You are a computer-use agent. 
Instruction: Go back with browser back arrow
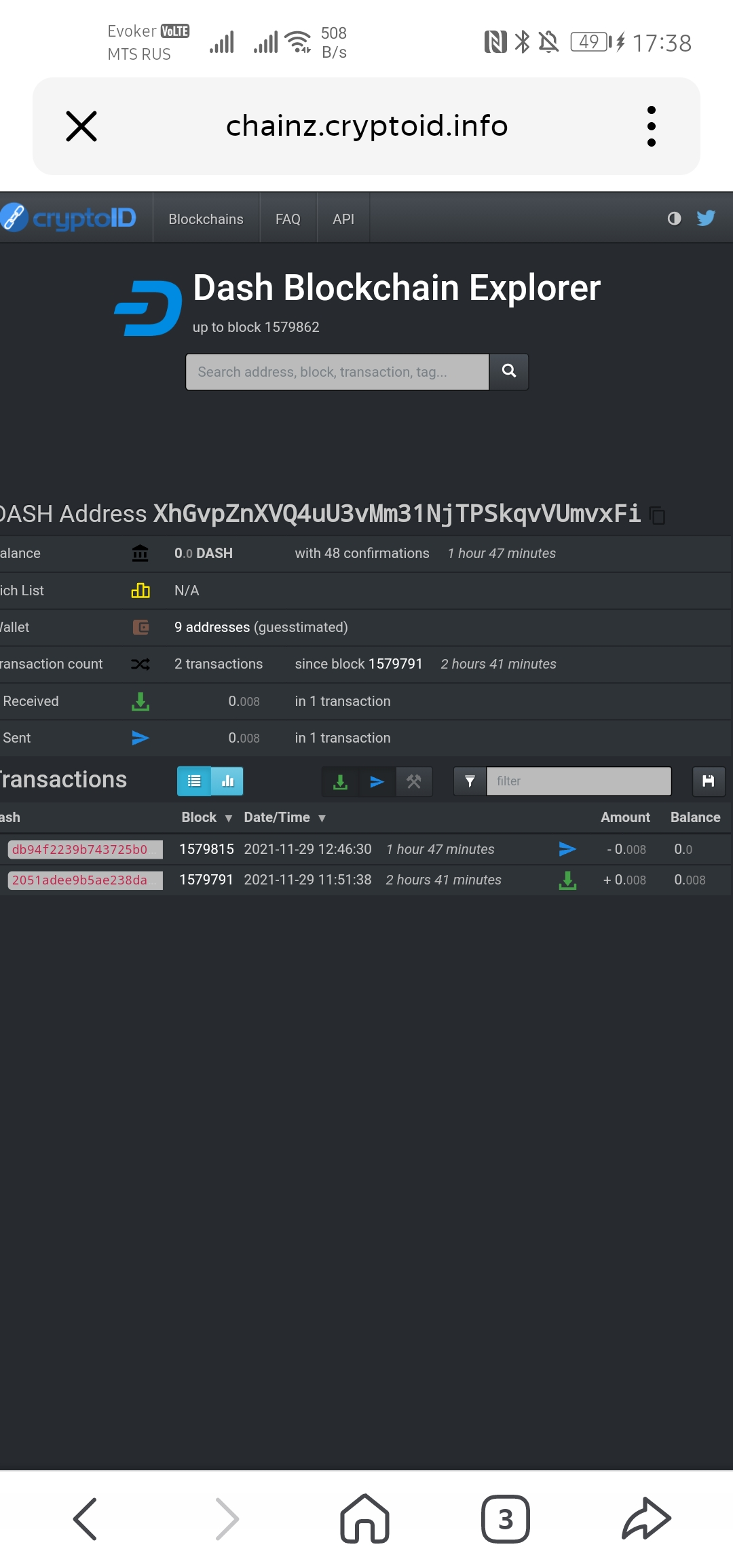[85, 1518]
